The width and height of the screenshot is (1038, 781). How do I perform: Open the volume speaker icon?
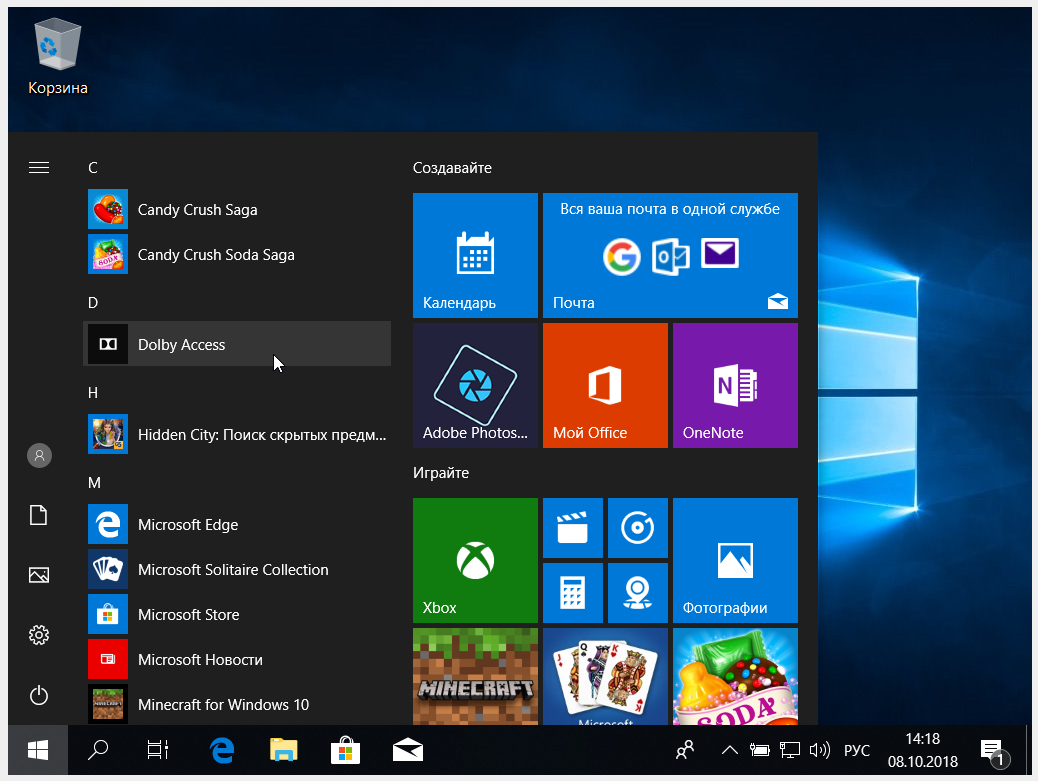click(820, 750)
